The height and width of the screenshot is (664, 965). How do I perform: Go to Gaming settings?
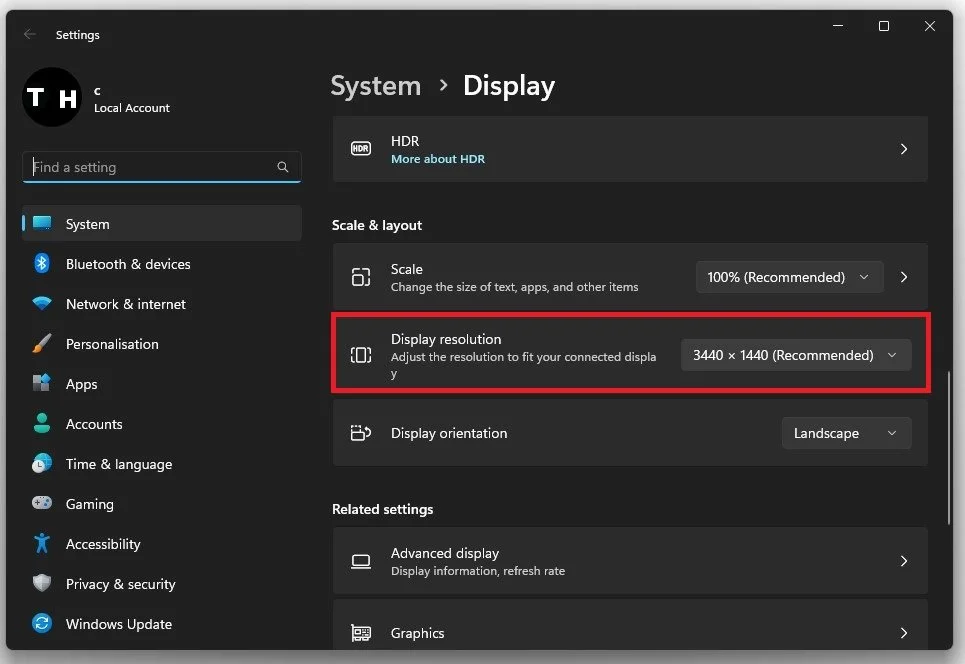tap(162, 503)
